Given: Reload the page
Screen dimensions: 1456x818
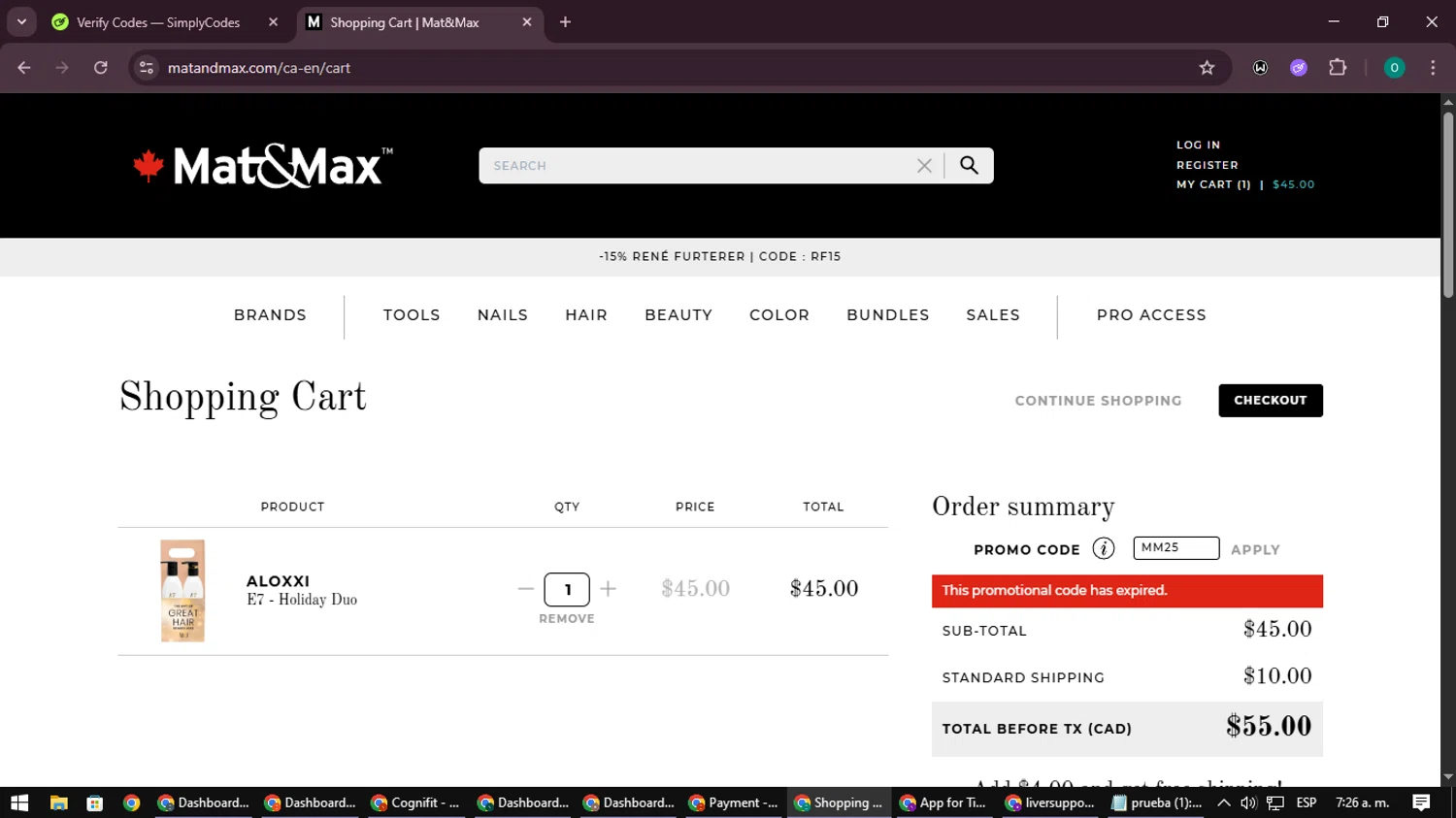Looking at the screenshot, I should [101, 68].
